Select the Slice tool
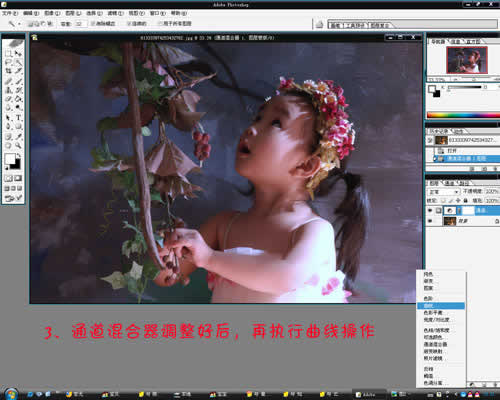 [18, 71]
